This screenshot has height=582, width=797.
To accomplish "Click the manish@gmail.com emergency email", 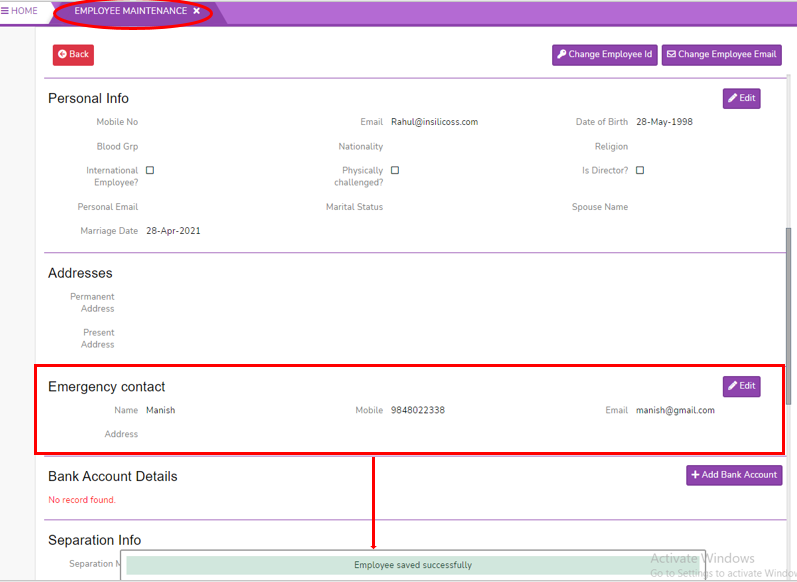I will click(x=675, y=410).
